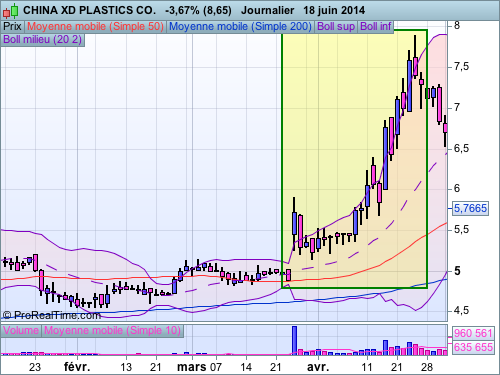
Task: Click the 5,7665 price marker
Action: [470, 208]
